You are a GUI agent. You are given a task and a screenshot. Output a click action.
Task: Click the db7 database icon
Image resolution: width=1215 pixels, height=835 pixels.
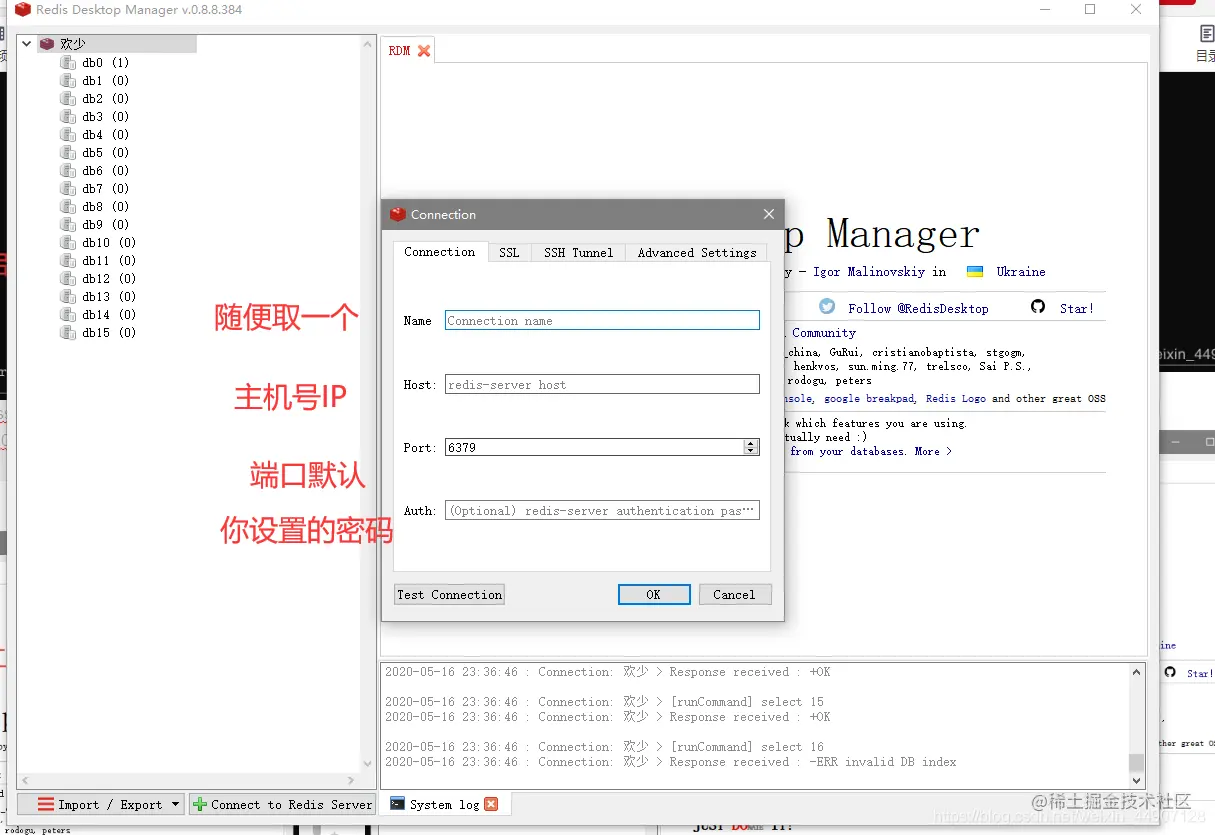(68, 189)
